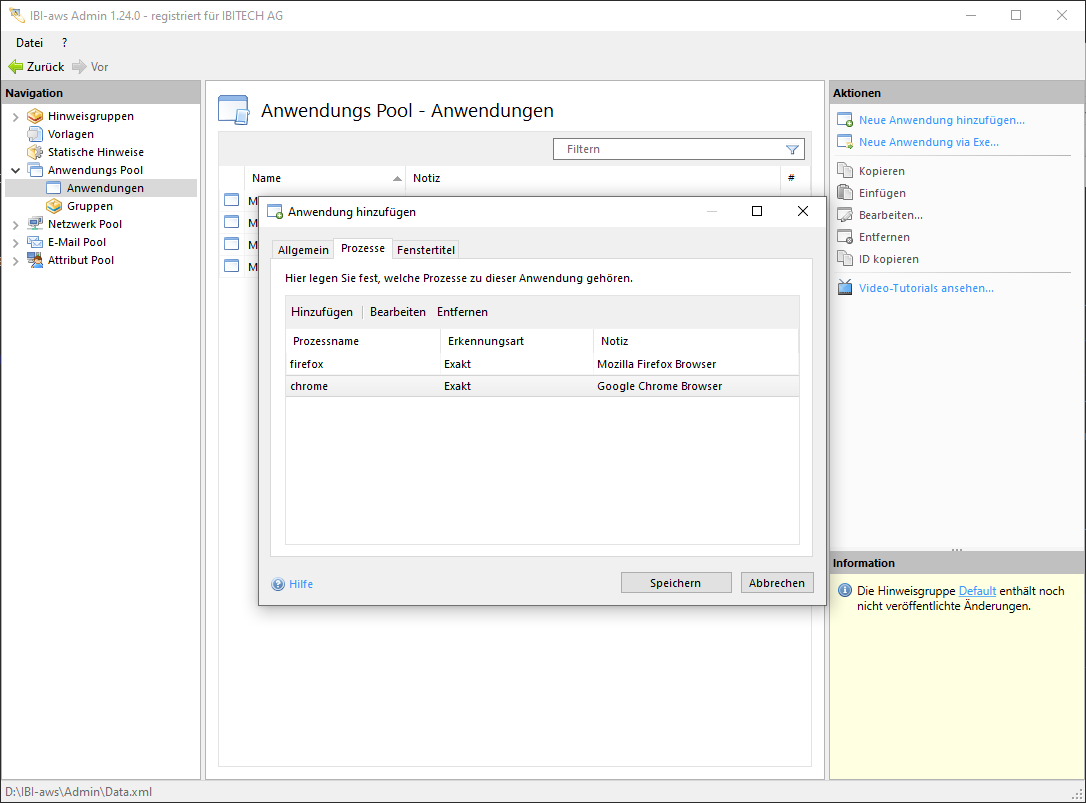This screenshot has height=803, width=1086.
Task: Click the green Zurück arrow
Action: [15, 67]
